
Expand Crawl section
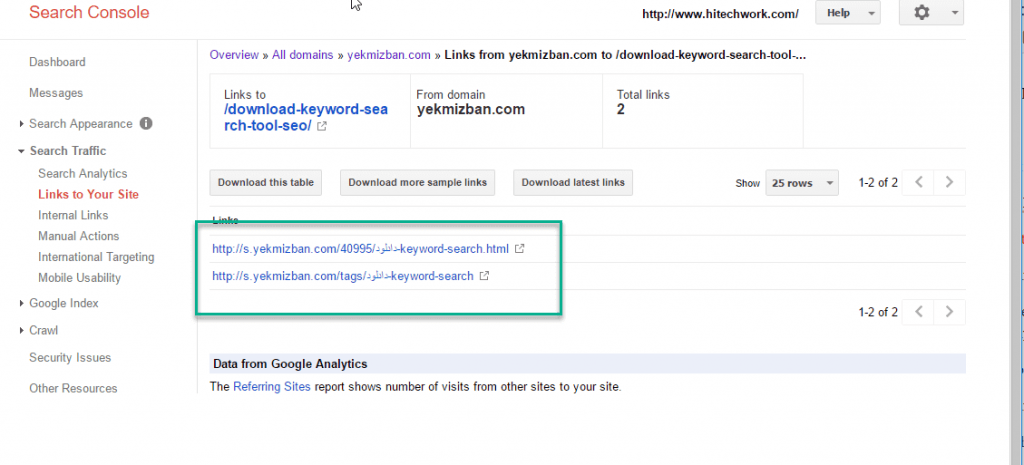coord(22,330)
